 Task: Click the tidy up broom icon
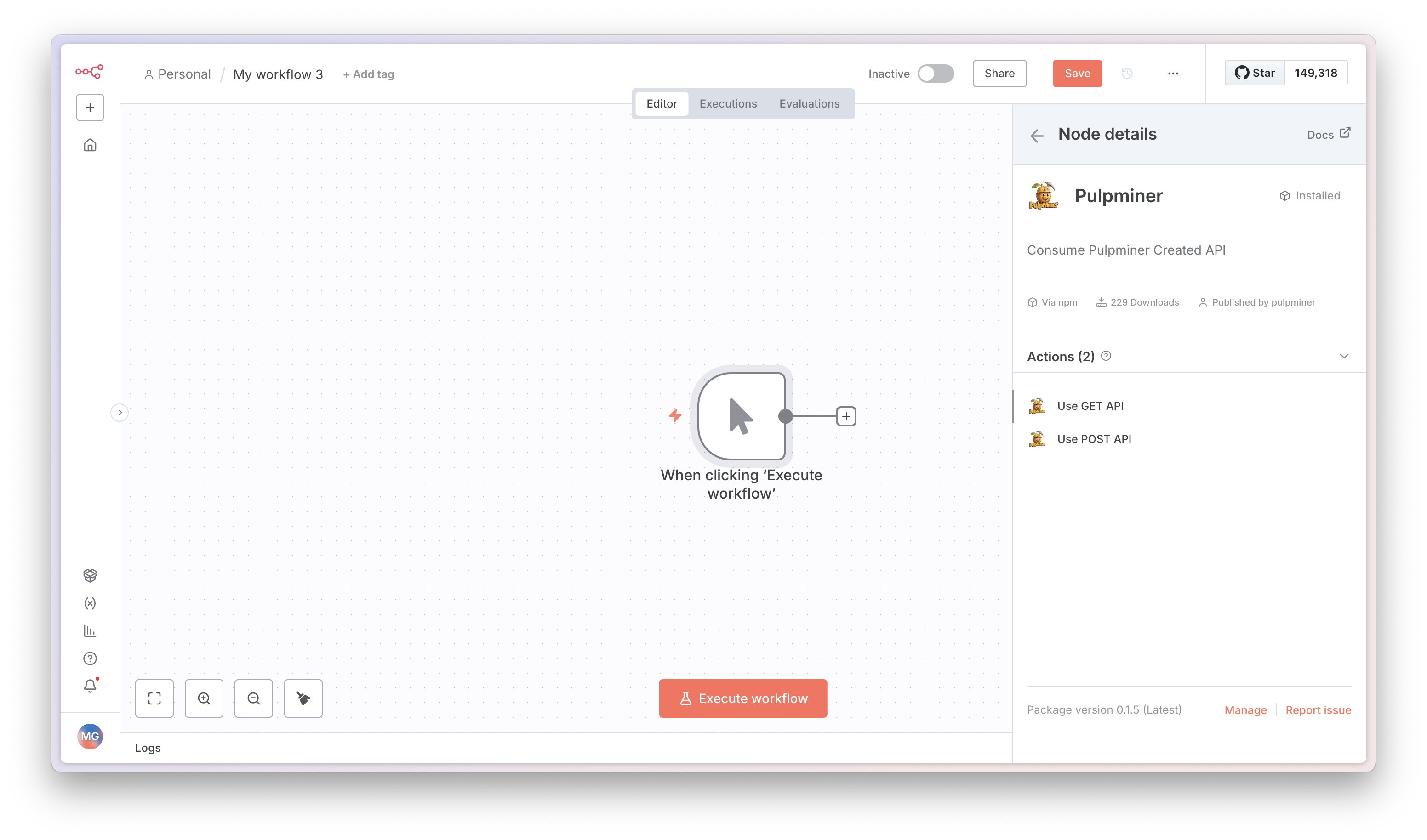point(303,698)
